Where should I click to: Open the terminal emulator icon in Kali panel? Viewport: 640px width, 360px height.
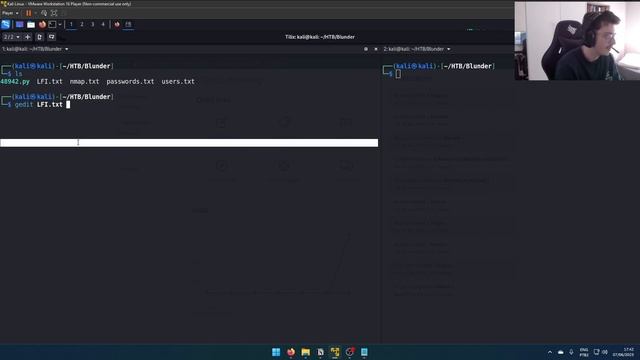click(x=53, y=24)
